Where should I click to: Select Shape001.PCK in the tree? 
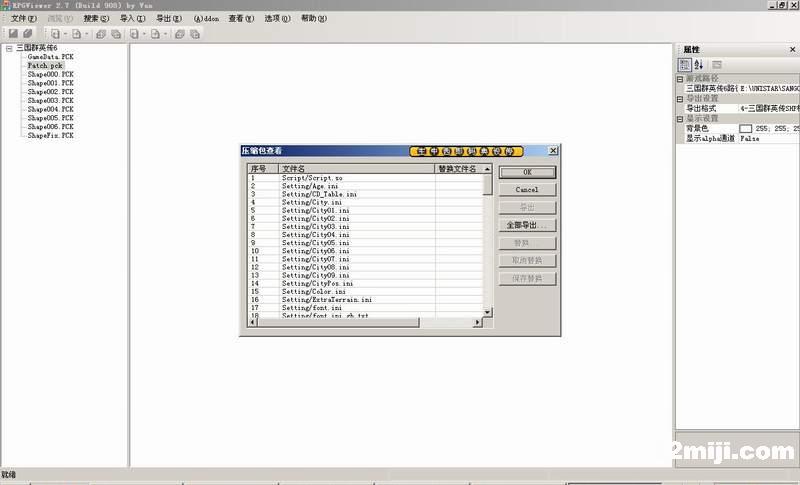(x=51, y=83)
